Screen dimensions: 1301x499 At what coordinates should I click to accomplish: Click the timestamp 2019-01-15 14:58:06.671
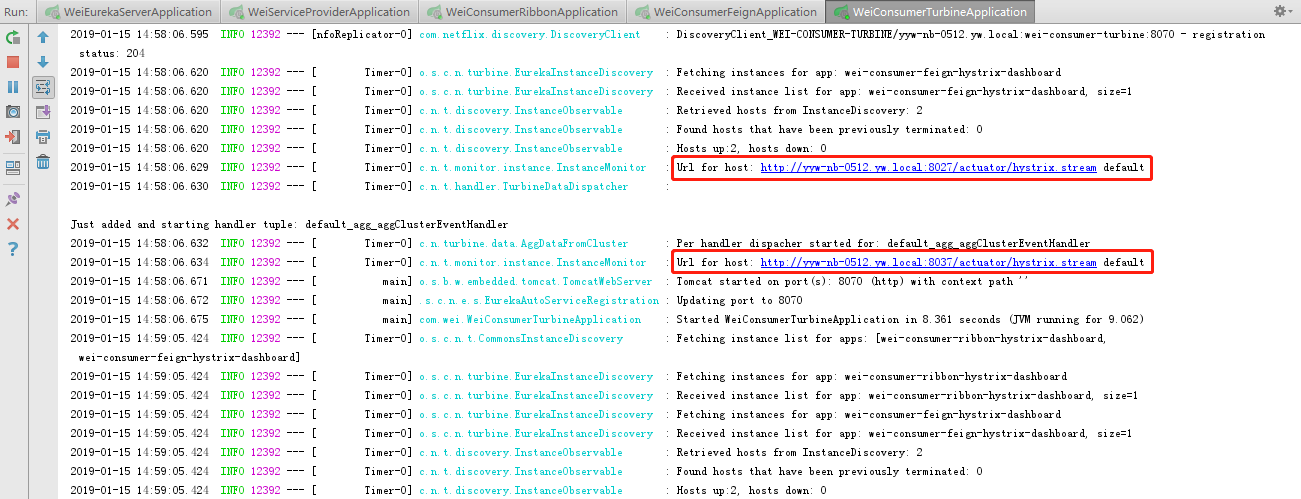coord(140,282)
